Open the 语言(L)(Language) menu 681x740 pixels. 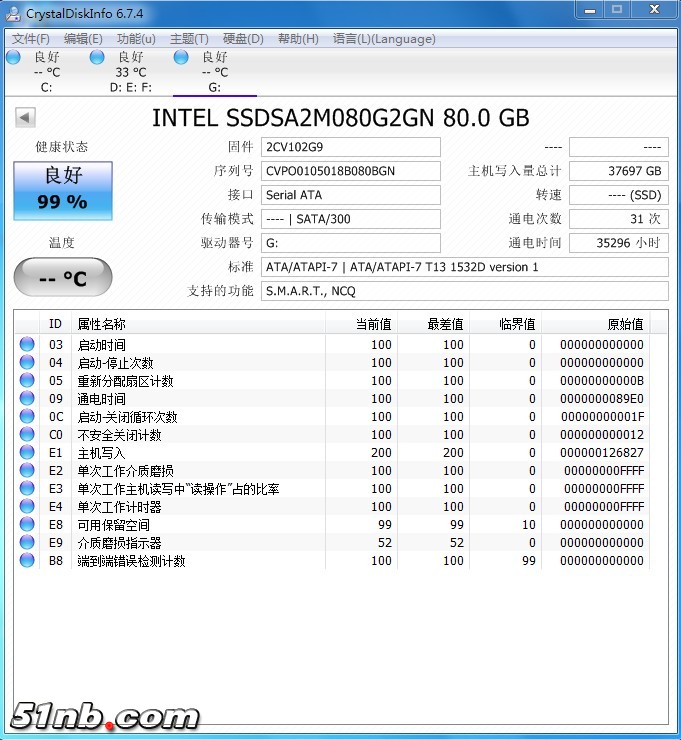click(384, 39)
